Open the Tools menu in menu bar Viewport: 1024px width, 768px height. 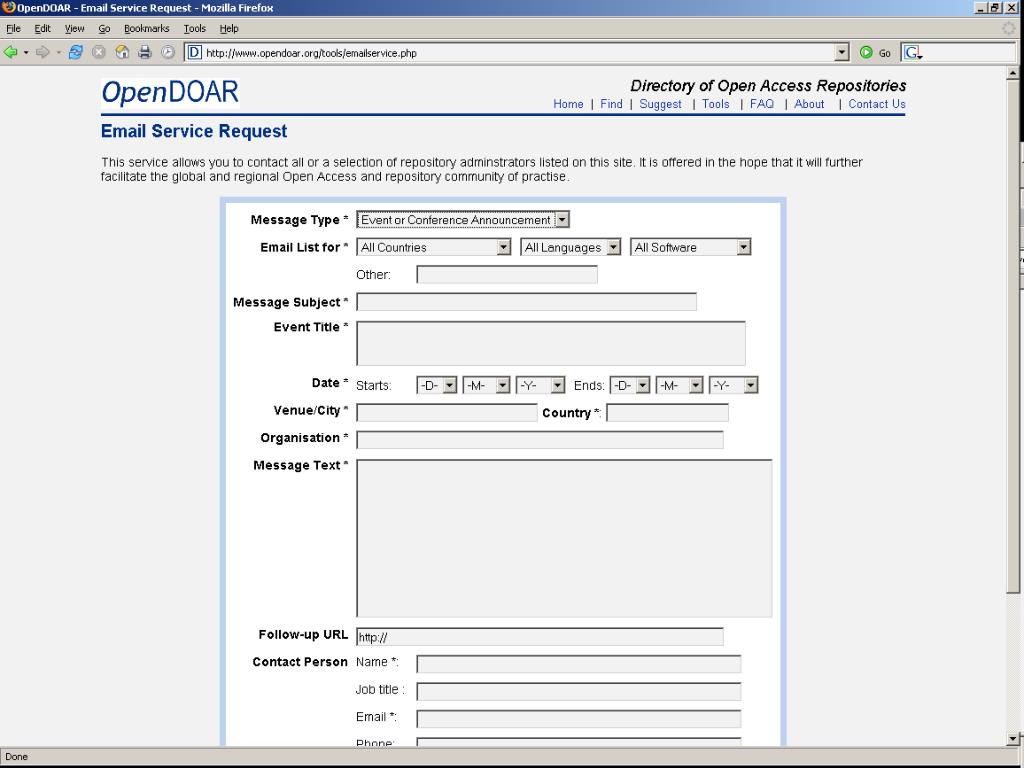tap(195, 29)
